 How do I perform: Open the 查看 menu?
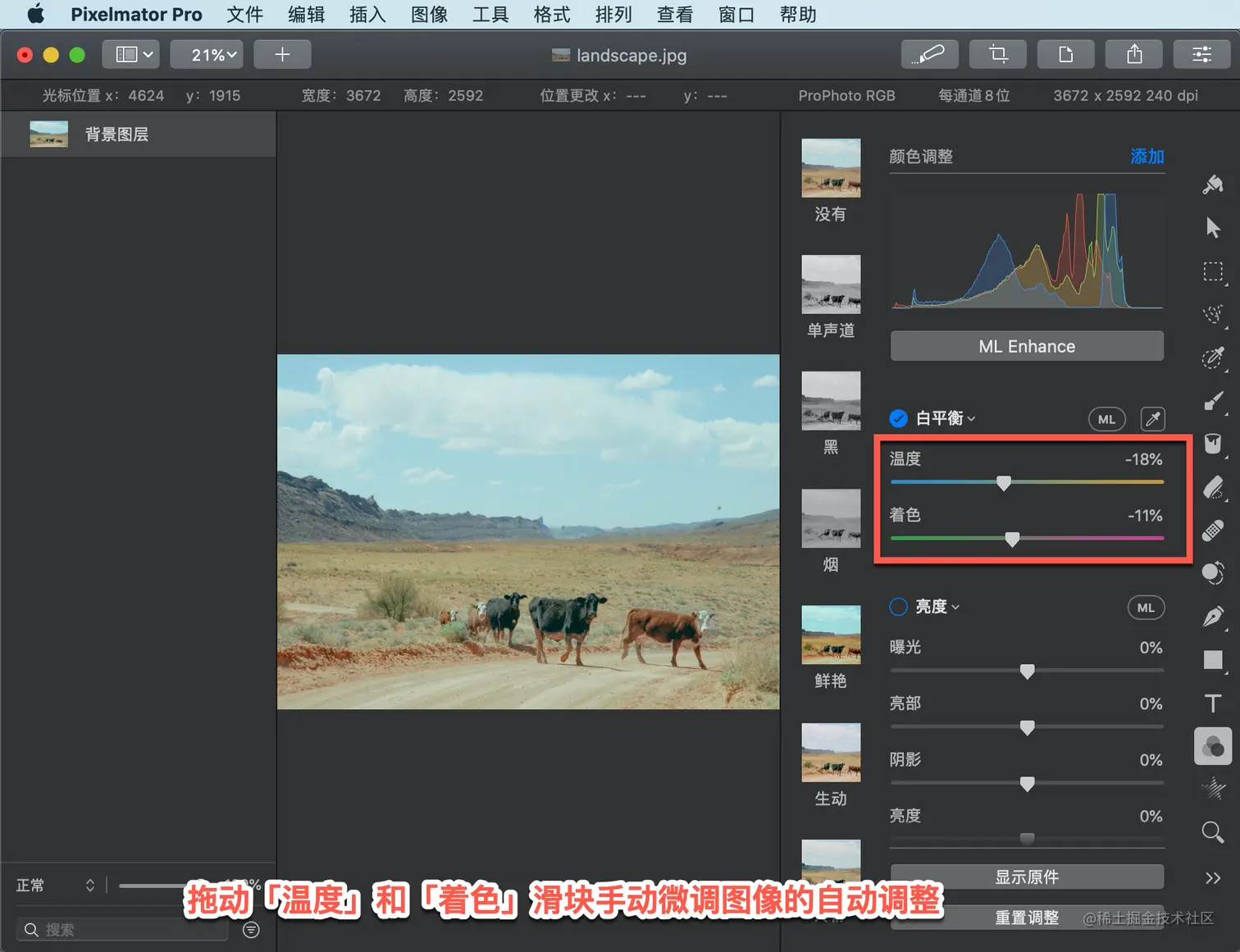tap(675, 15)
